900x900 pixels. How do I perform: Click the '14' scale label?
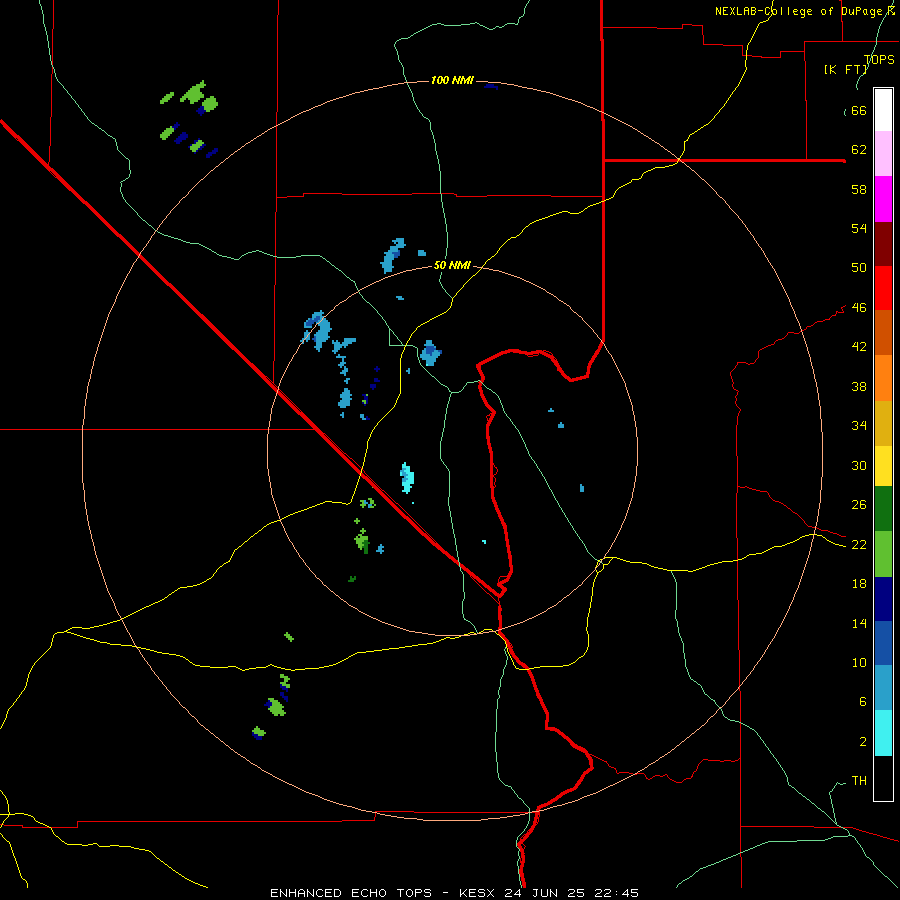click(x=859, y=623)
